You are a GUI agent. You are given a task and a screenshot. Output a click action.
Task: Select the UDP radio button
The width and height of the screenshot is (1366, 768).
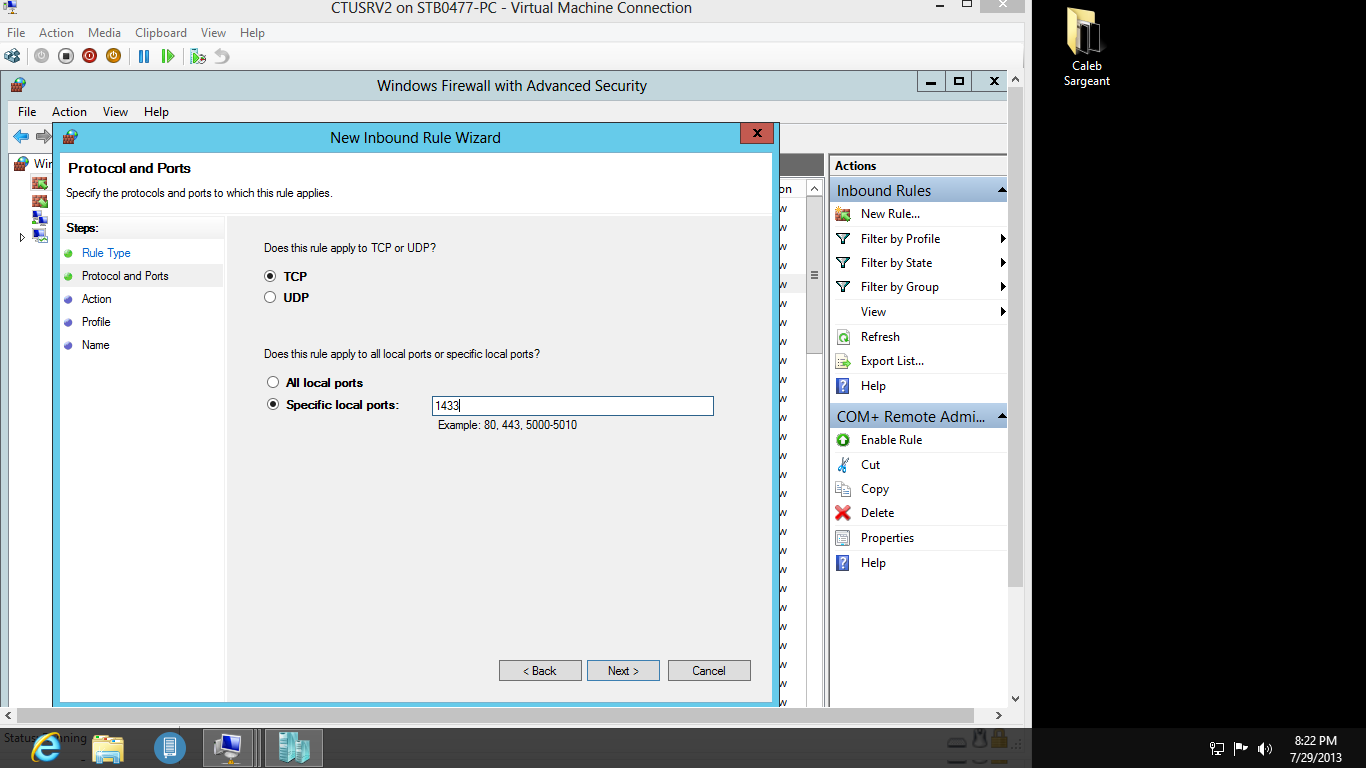270,297
